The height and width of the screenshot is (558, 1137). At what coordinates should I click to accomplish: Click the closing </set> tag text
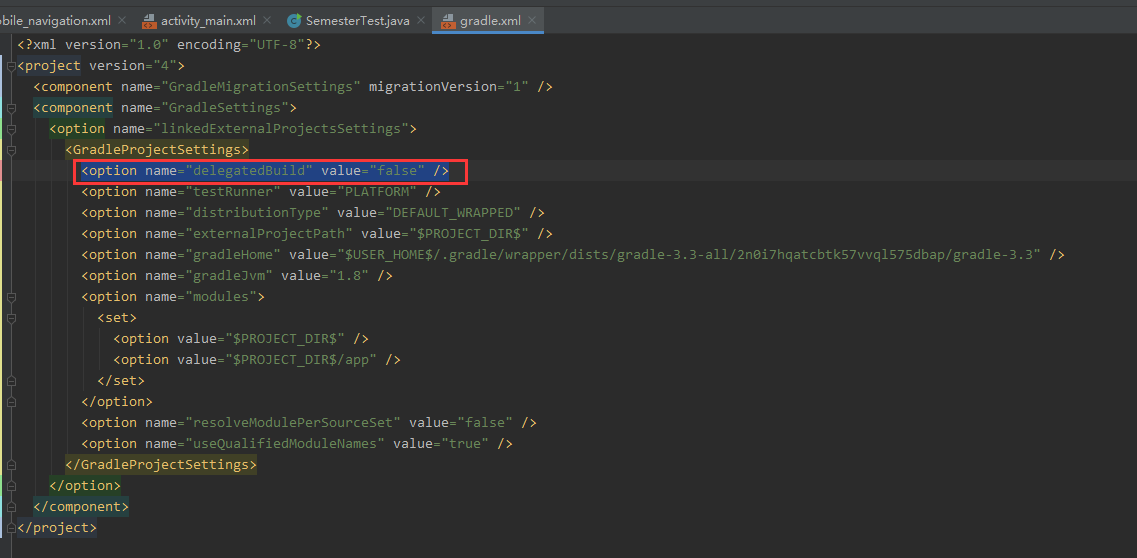pyautogui.click(x=121, y=380)
